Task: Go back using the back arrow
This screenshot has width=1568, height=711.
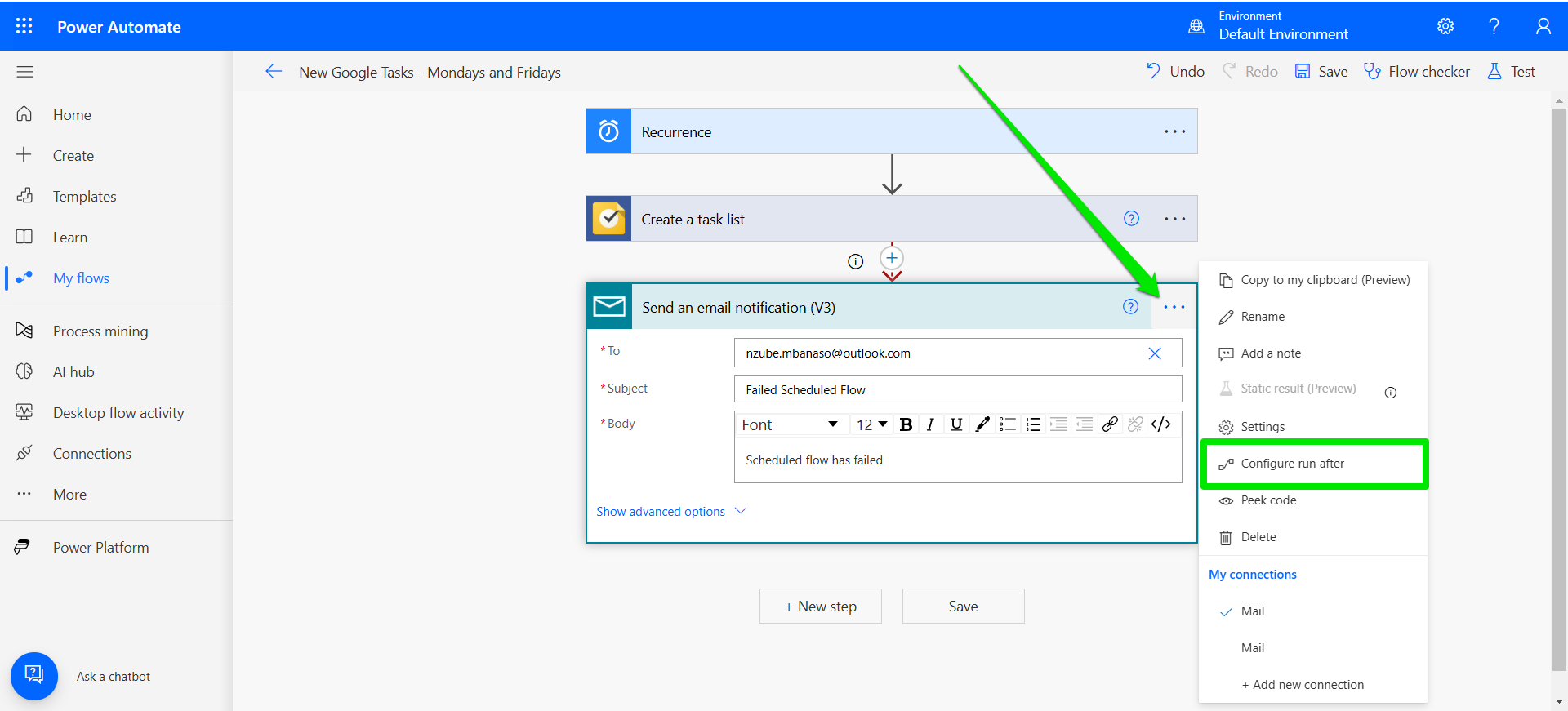Action: (x=274, y=72)
